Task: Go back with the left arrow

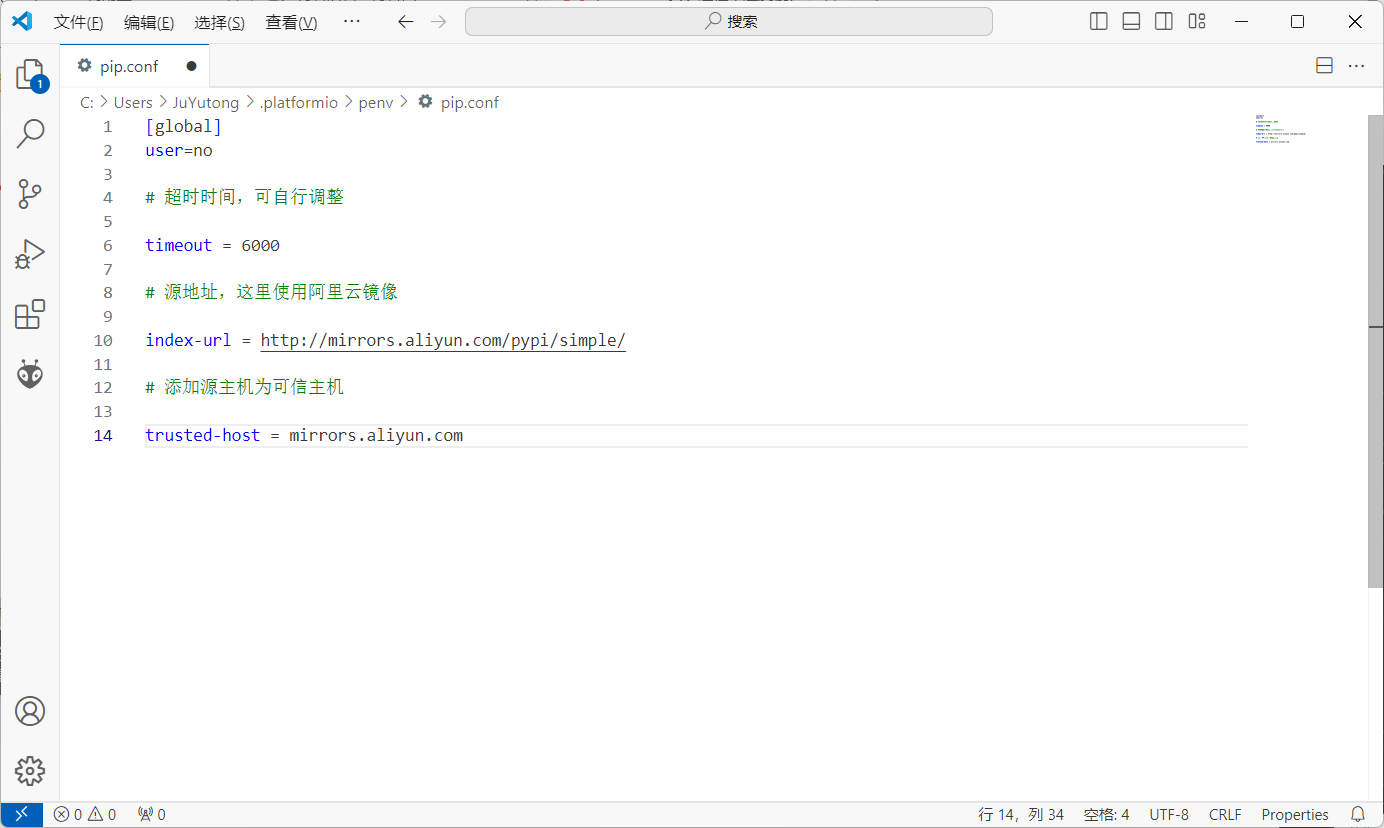Action: pyautogui.click(x=405, y=21)
